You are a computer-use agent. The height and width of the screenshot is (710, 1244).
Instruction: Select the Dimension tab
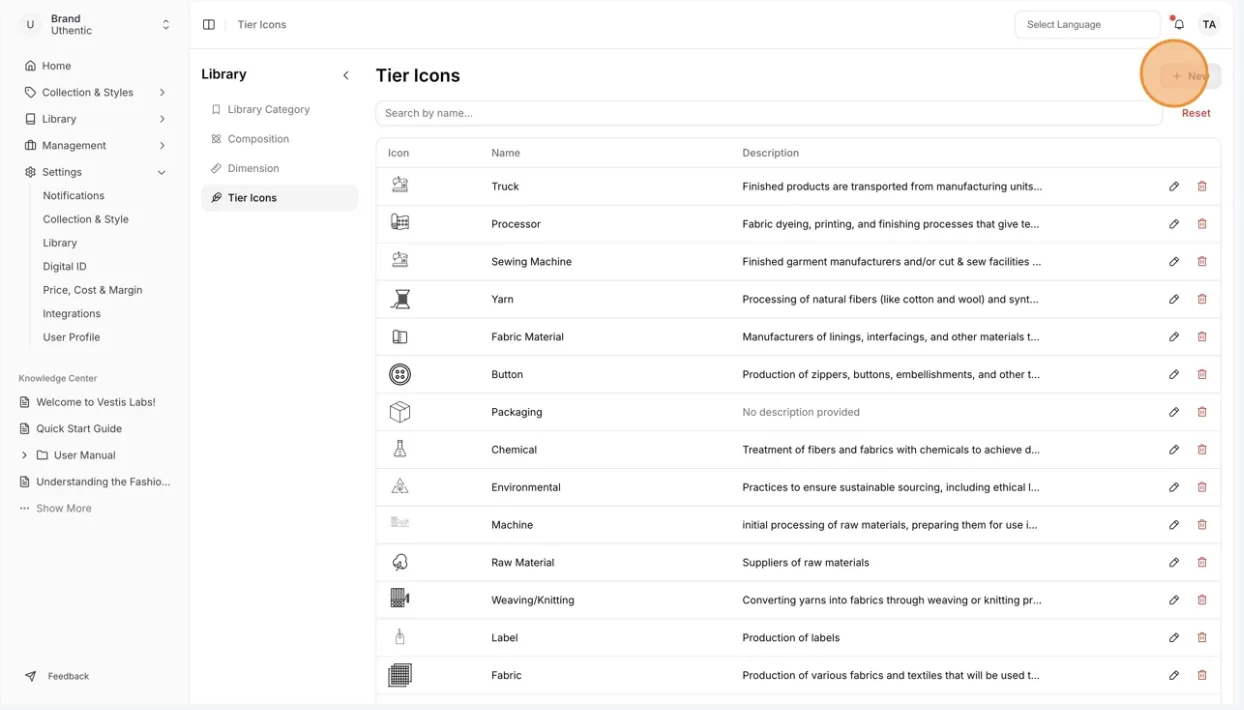coord(280,168)
